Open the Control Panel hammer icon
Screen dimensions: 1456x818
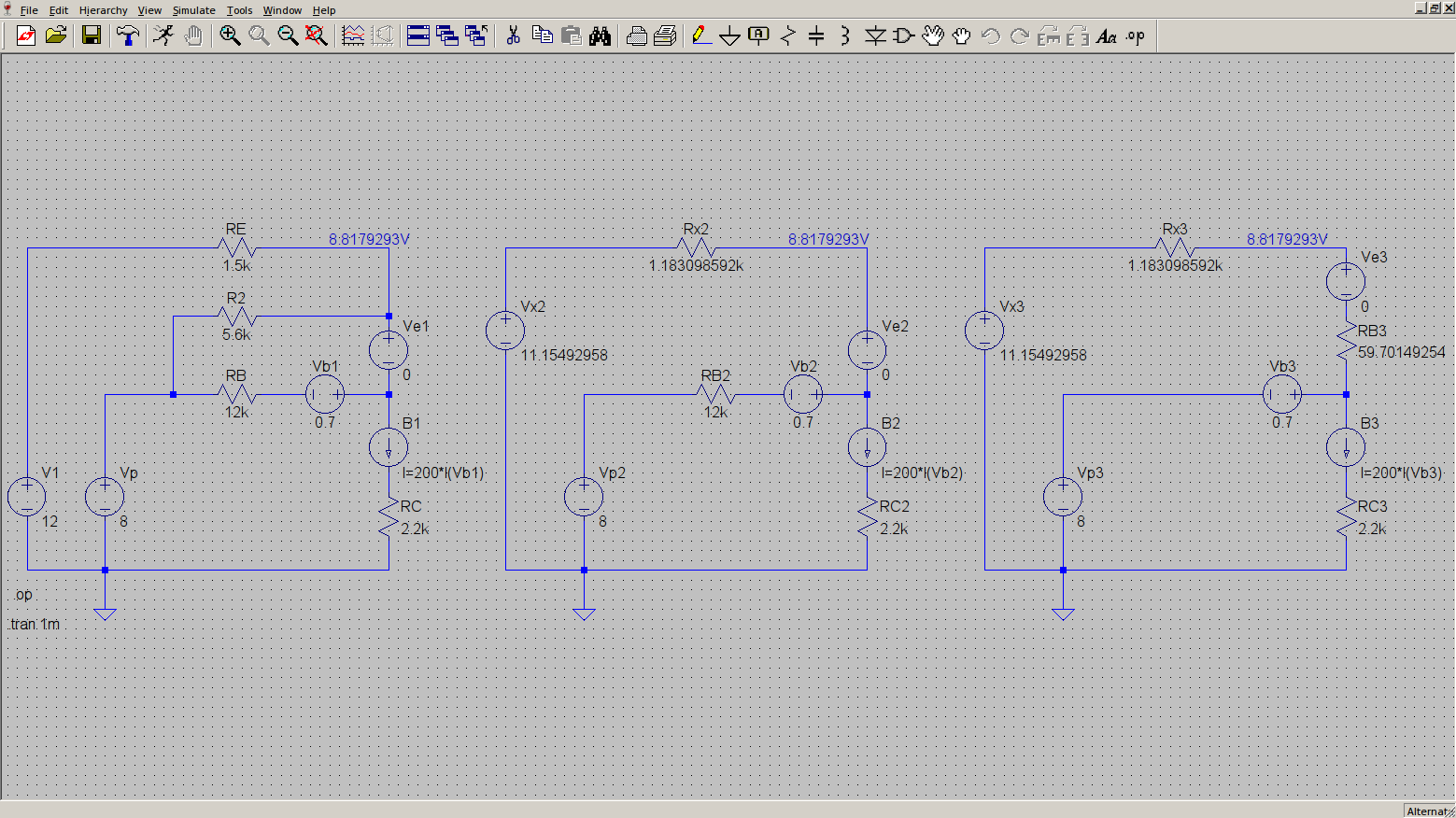(x=128, y=35)
